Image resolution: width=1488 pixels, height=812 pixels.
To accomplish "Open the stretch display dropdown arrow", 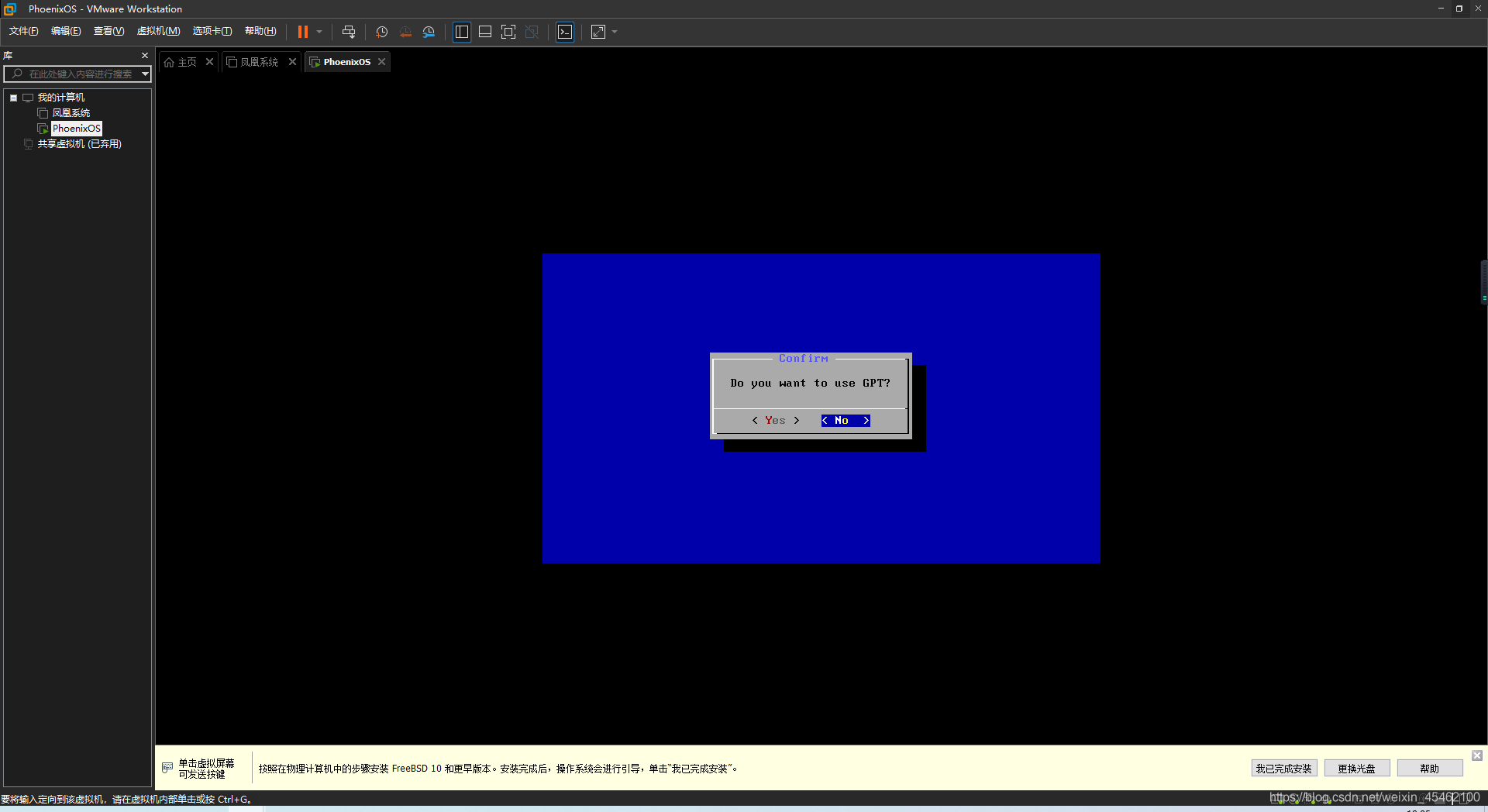I will pos(615,32).
